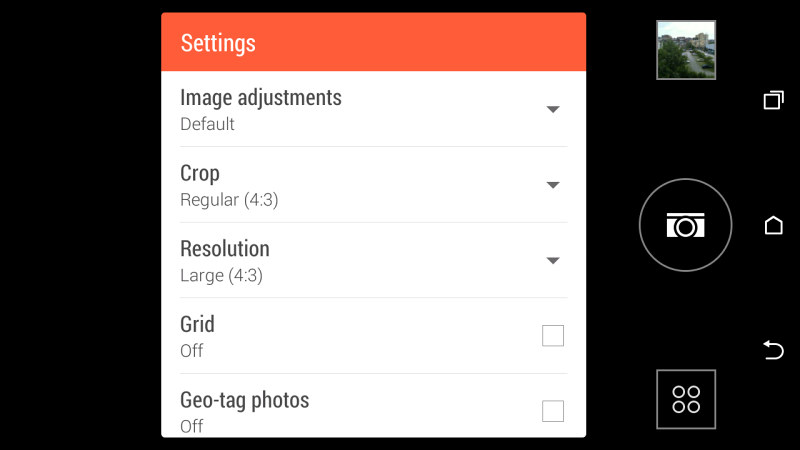The image size is (800, 450).
Task: Expand the Resolution dropdown arrow
Action: click(x=553, y=260)
